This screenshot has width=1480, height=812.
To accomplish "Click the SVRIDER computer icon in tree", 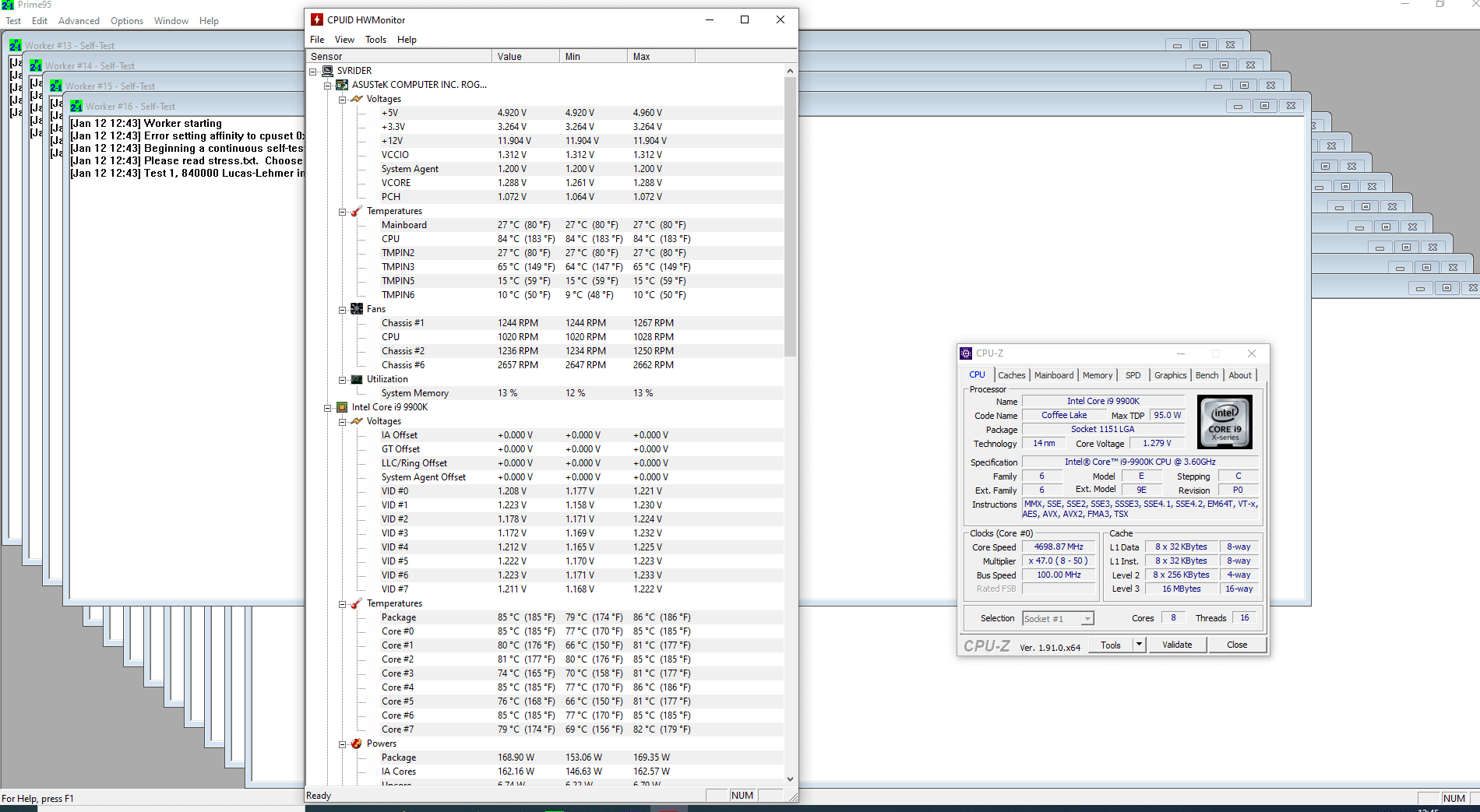I will click(x=328, y=71).
